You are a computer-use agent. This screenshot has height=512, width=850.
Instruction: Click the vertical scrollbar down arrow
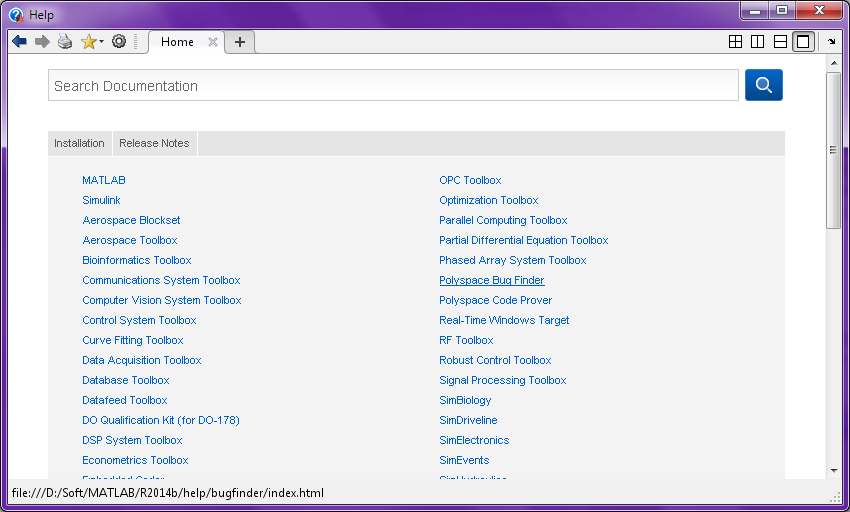click(833, 471)
